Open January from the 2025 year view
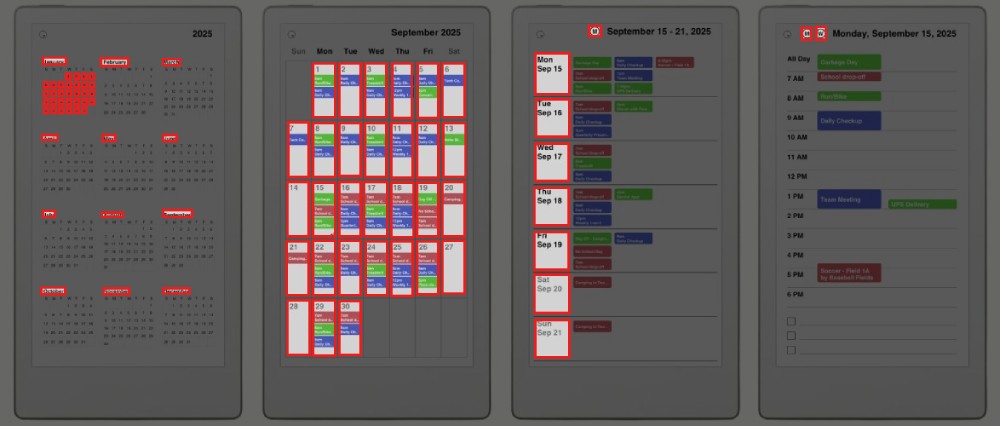Screen dimensions: 1000x426 [x=54, y=62]
